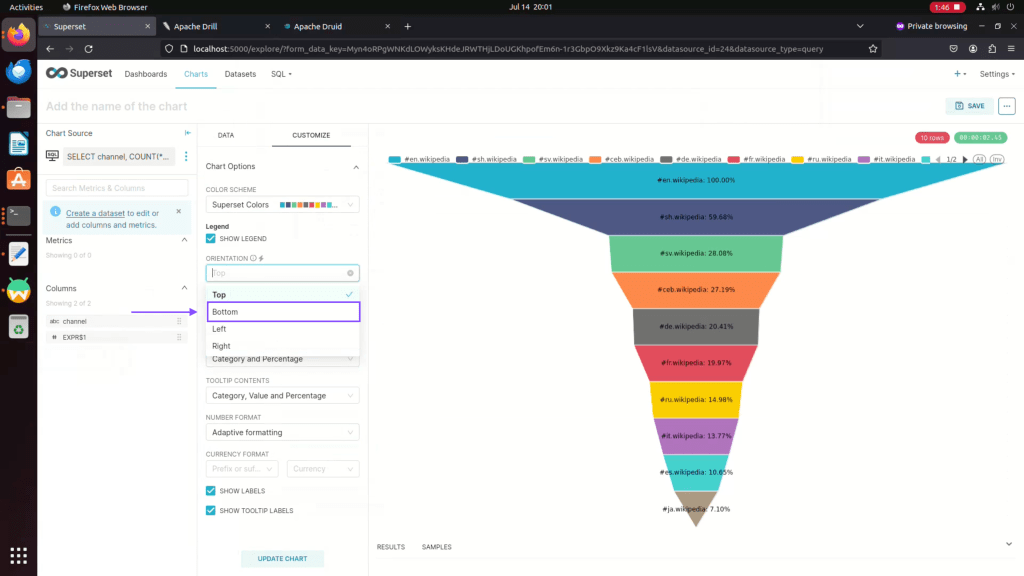Select Bottom from the orientation dropdown

[283, 312]
